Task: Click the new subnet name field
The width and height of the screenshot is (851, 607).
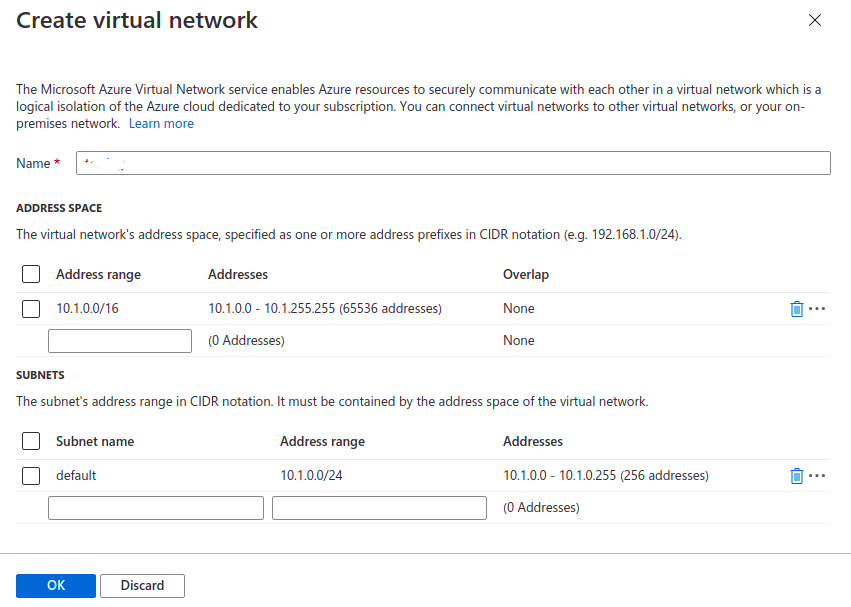Action: [155, 507]
